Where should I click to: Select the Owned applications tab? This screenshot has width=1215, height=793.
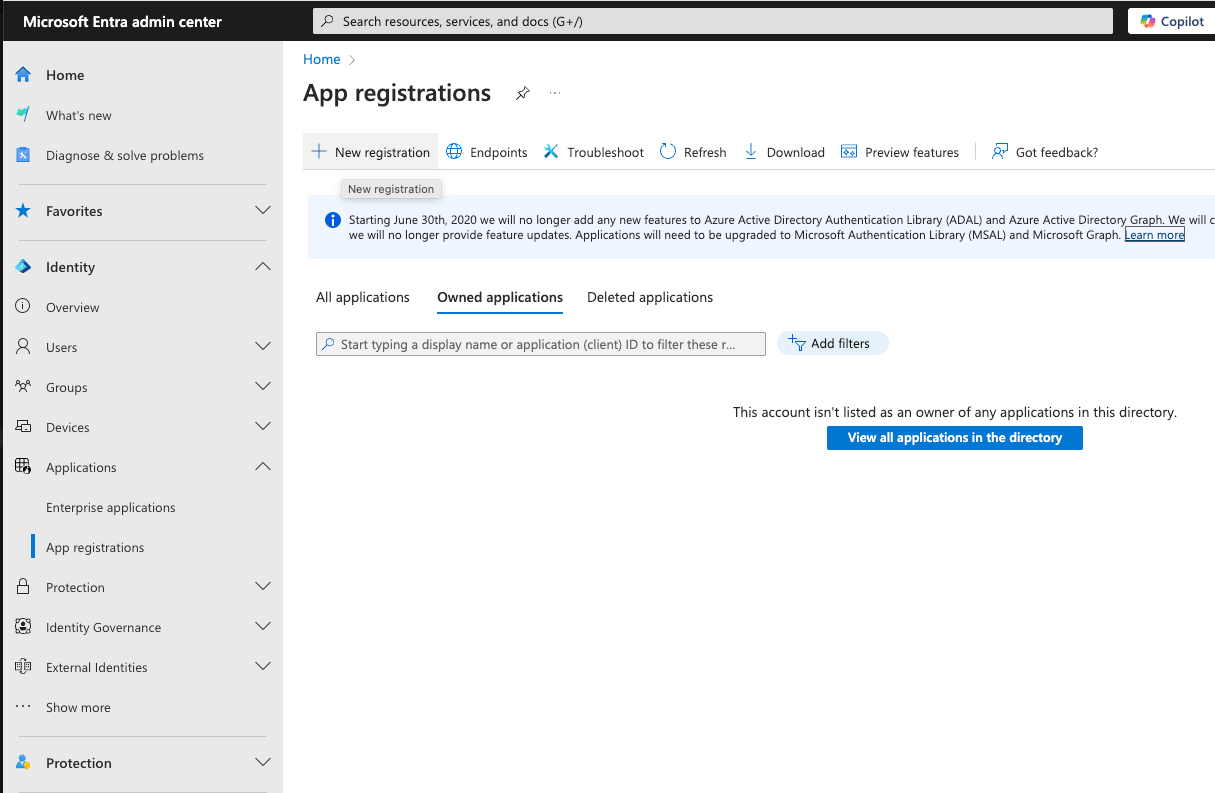click(x=500, y=297)
